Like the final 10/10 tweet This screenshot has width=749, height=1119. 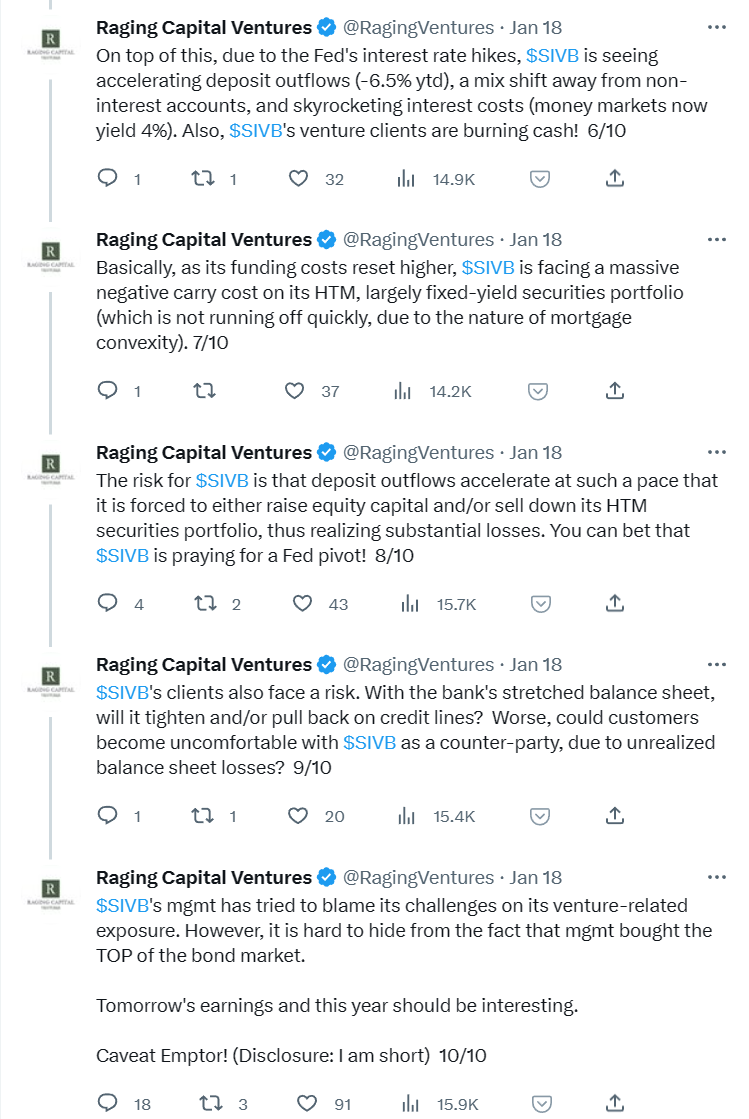pos(306,1104)
